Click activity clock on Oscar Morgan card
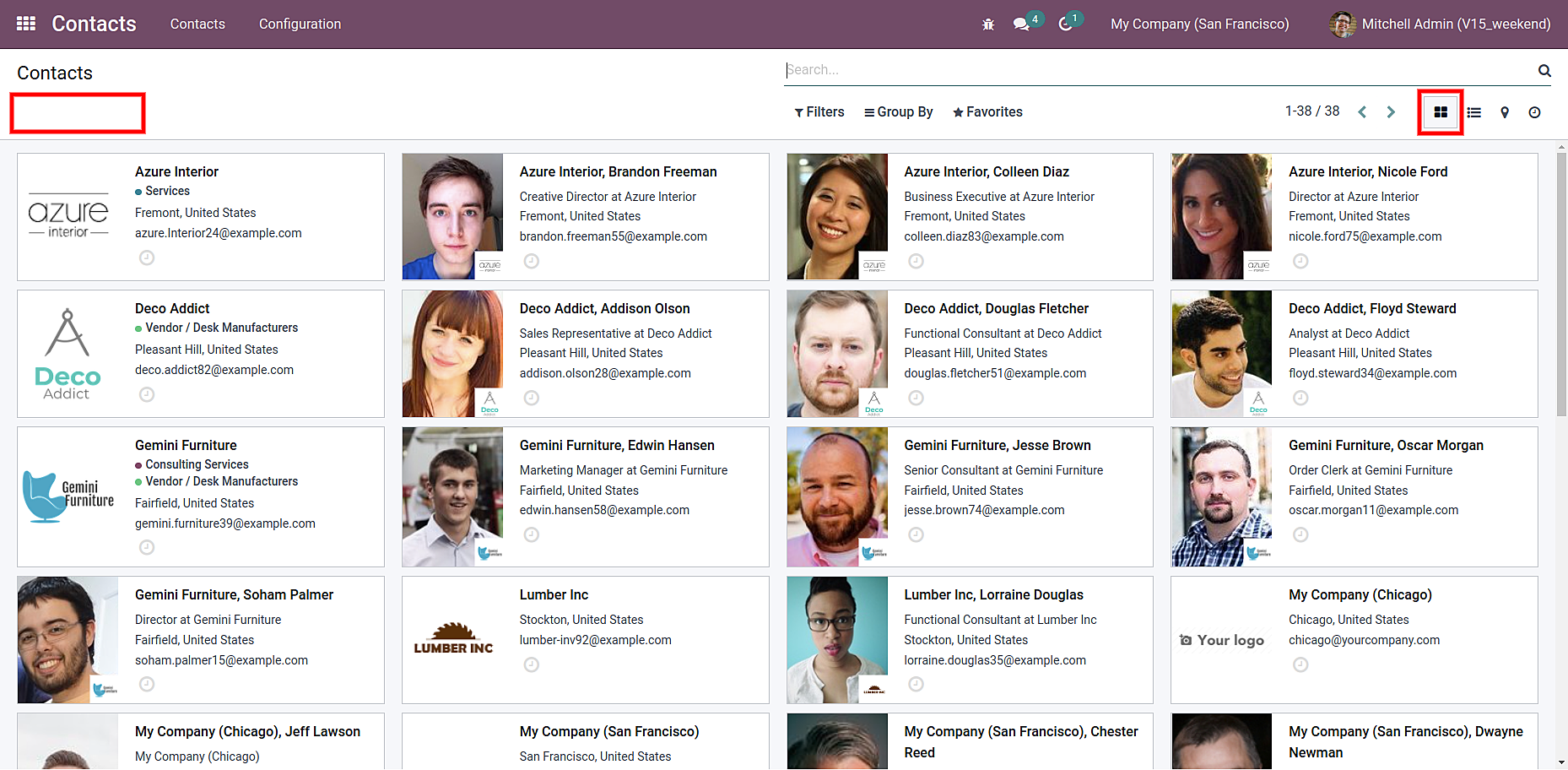The height and width of the screenshot is (770, 1568). (x=1301, y=534)
